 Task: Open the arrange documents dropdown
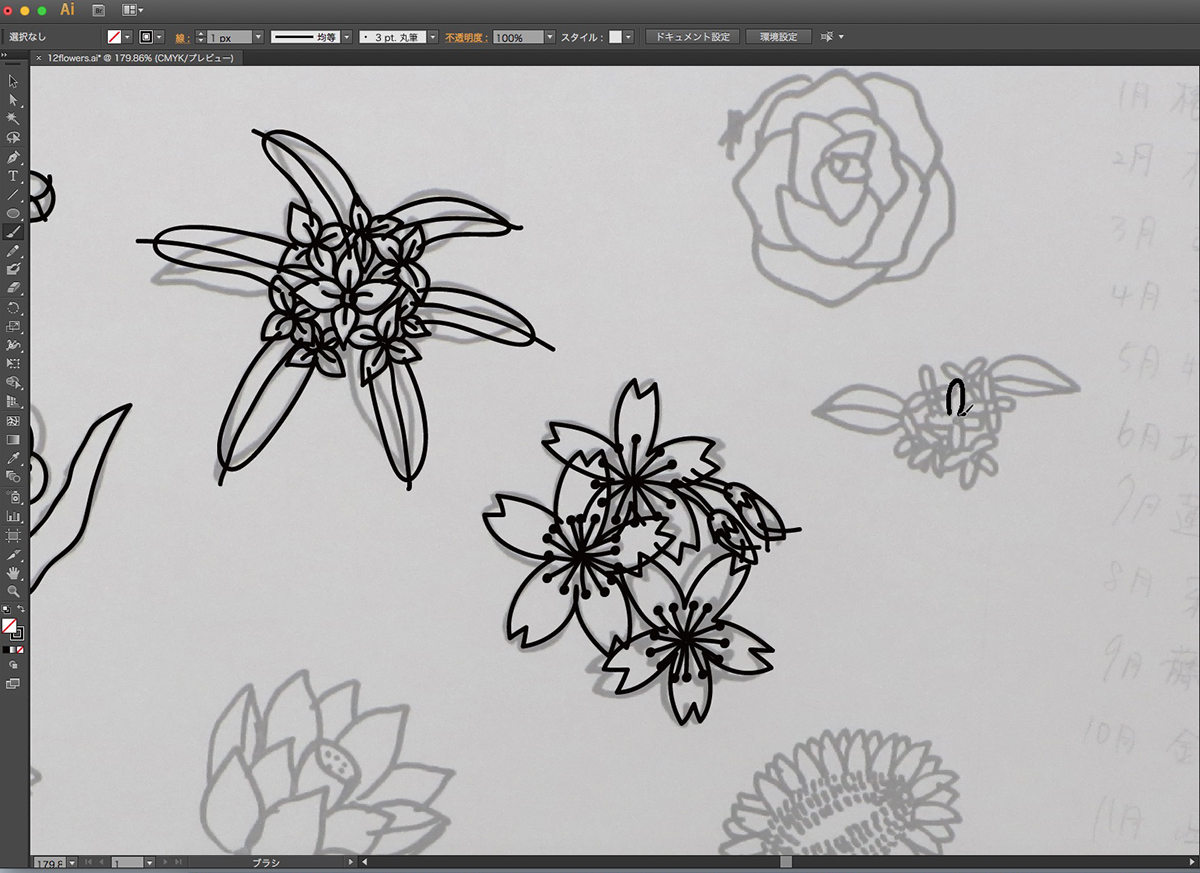(132, 9)
